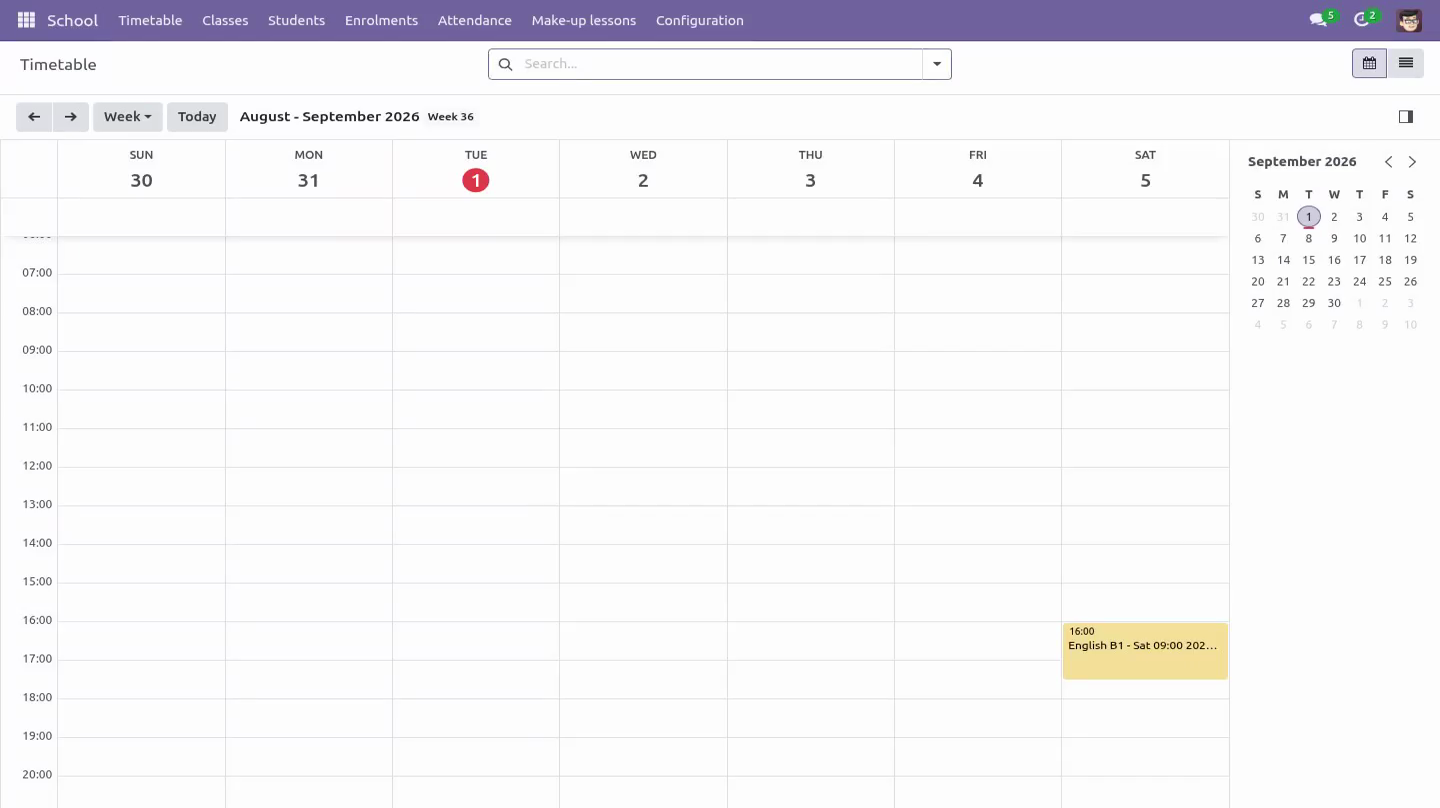Show previous month in mini calendar
The image size is (1440, 808).
1388,162
